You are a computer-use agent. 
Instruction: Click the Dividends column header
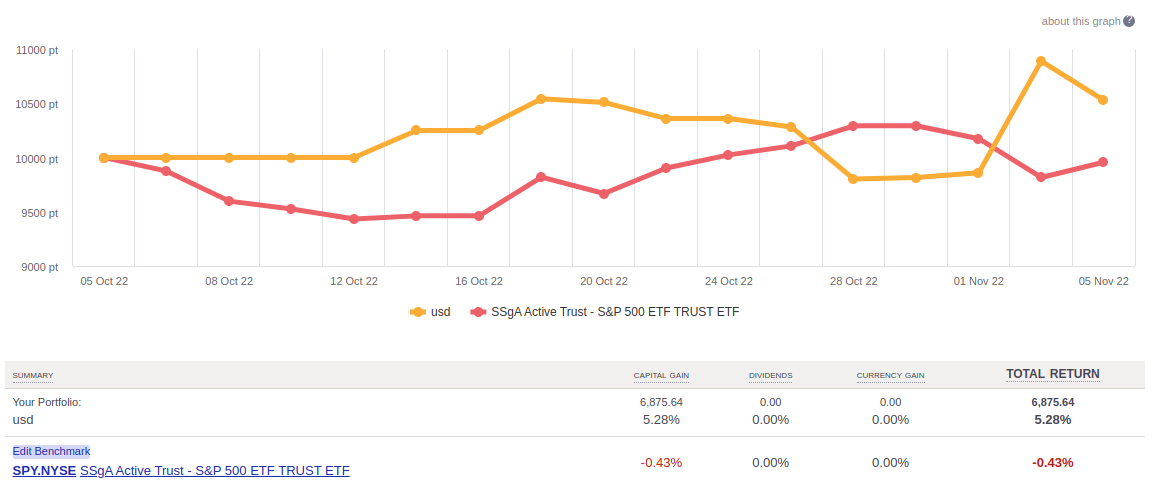click(770, 376)
